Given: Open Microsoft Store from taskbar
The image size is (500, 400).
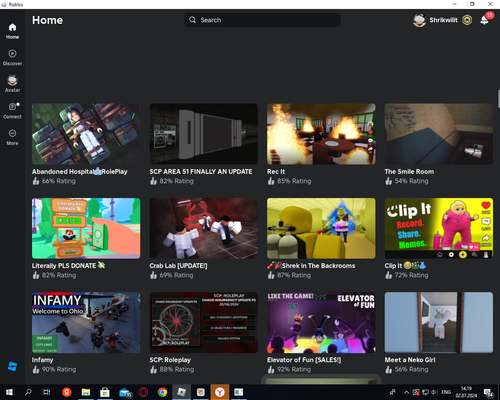Looking at the screenshot, I should [x=105, y=392].
